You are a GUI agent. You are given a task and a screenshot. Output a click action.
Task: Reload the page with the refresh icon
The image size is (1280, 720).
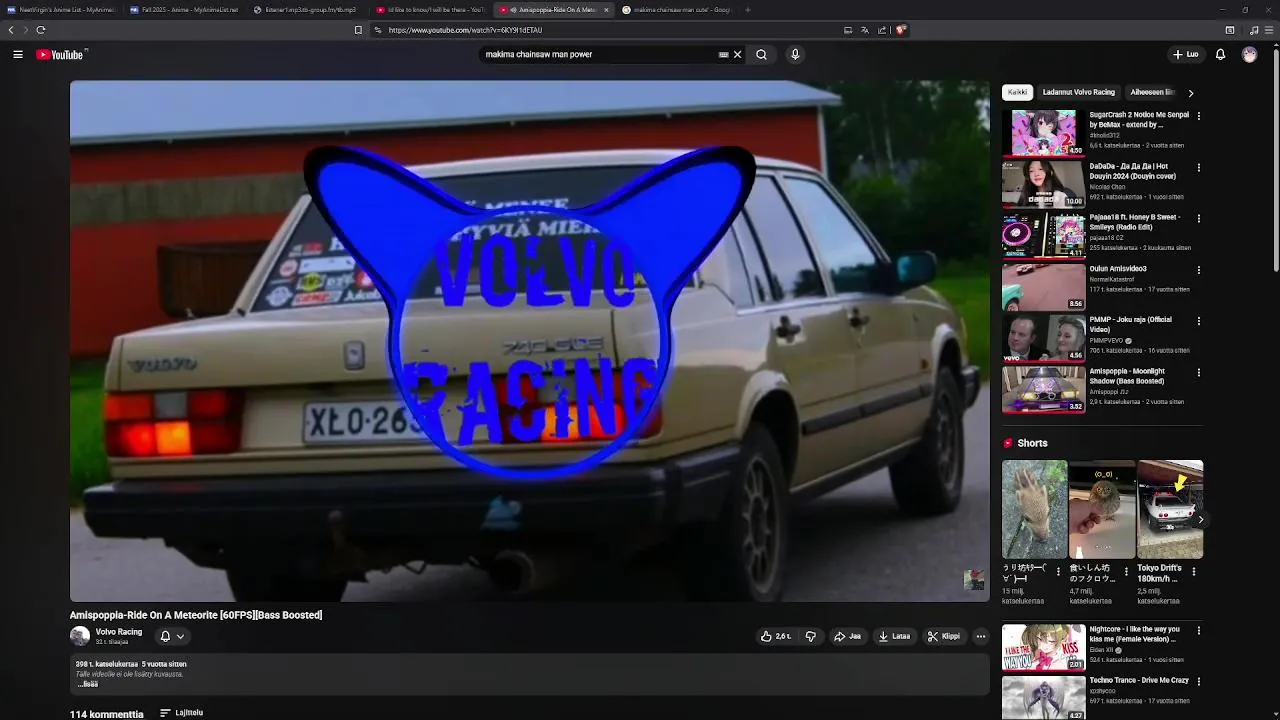[x=40, y=30]
